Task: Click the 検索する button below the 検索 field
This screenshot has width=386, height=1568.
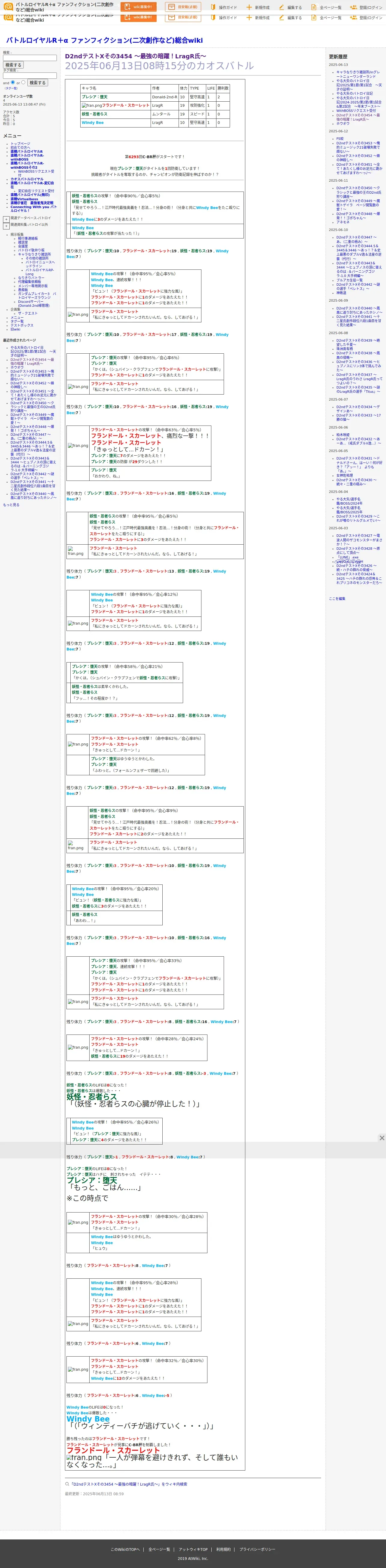Action: tap(14, 65)
